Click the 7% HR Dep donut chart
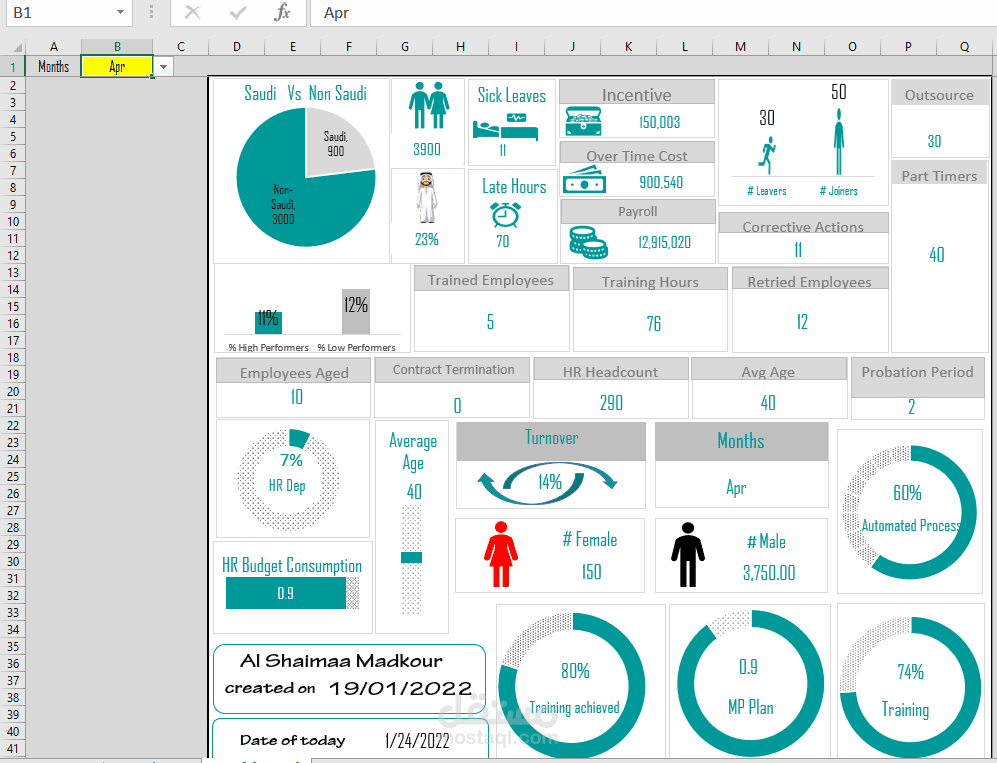997x763 pixels. pyautogui.click(x=289, y=480)
